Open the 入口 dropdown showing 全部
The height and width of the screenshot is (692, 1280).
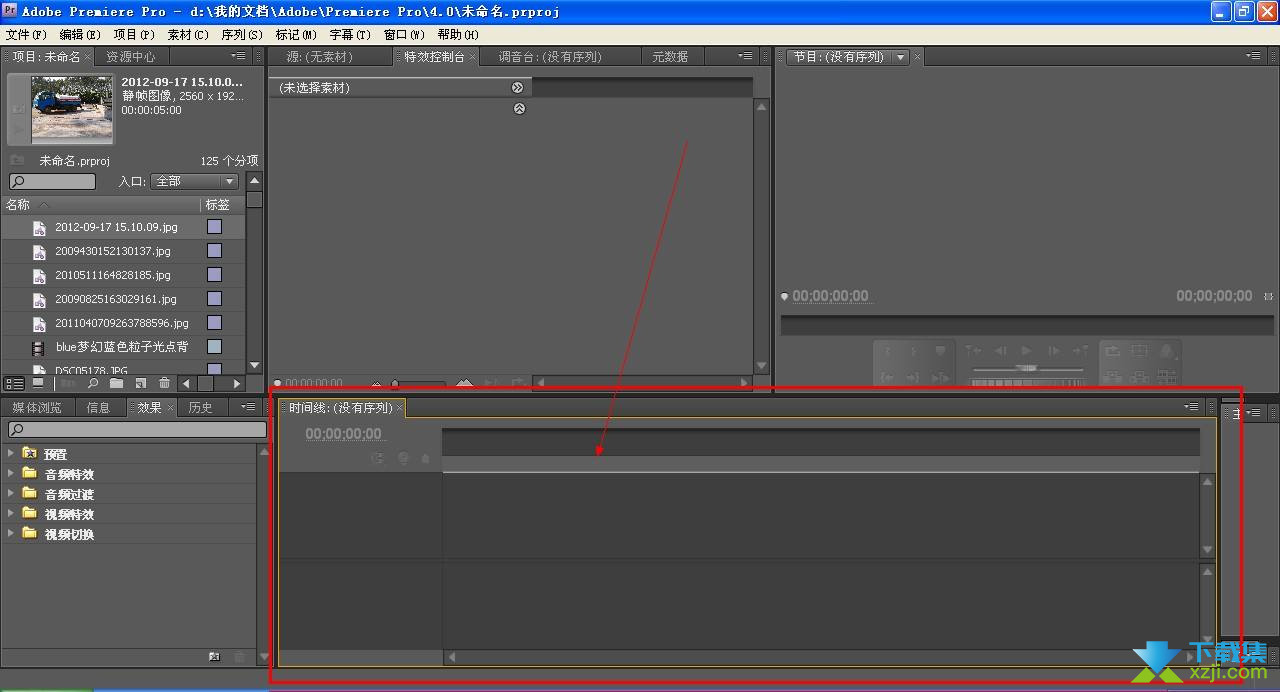pos(194,182)
